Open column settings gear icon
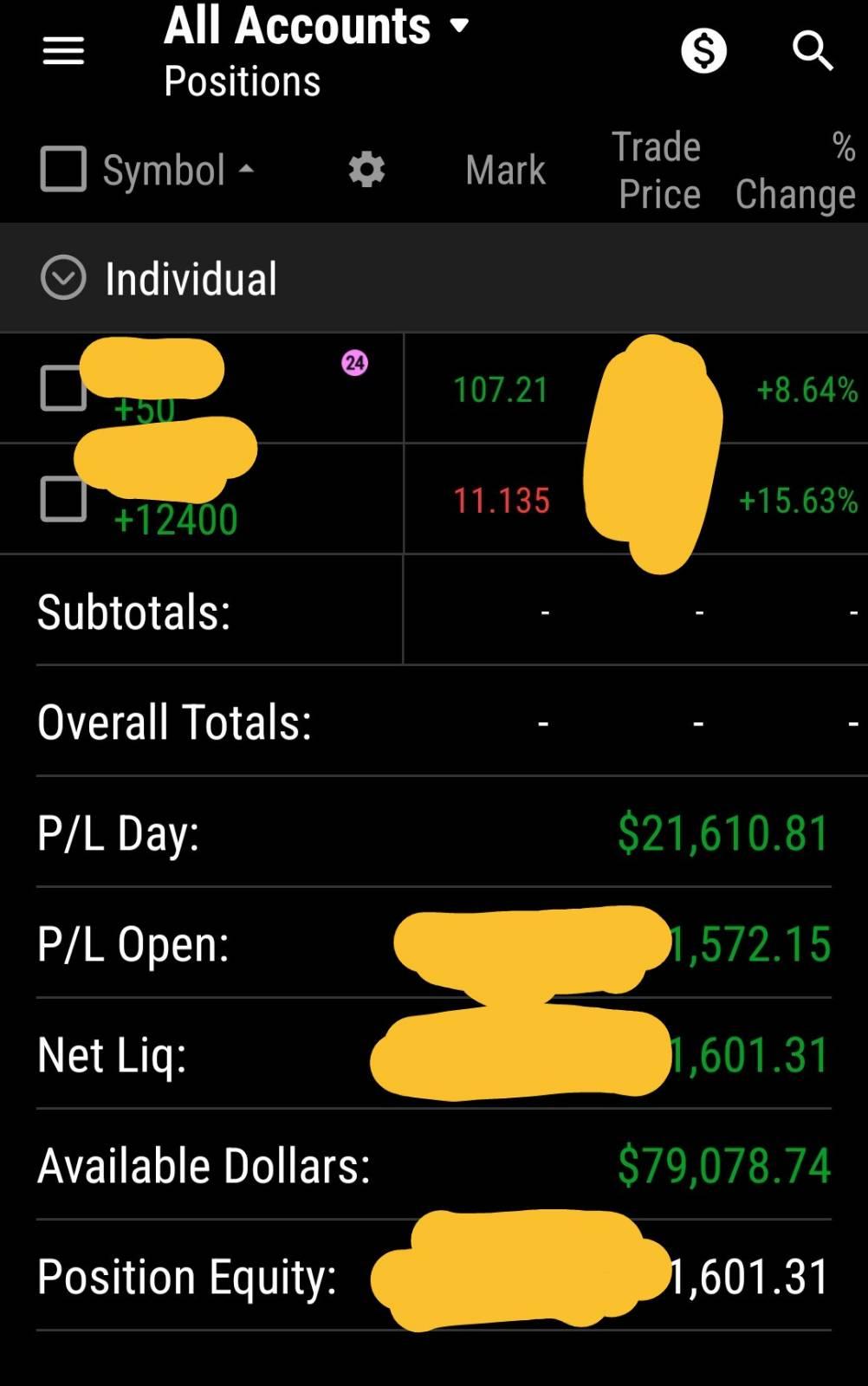Image resolution: width=868 pixels, height=1386 pixels. pyautogui.click(x=366, y=170)
